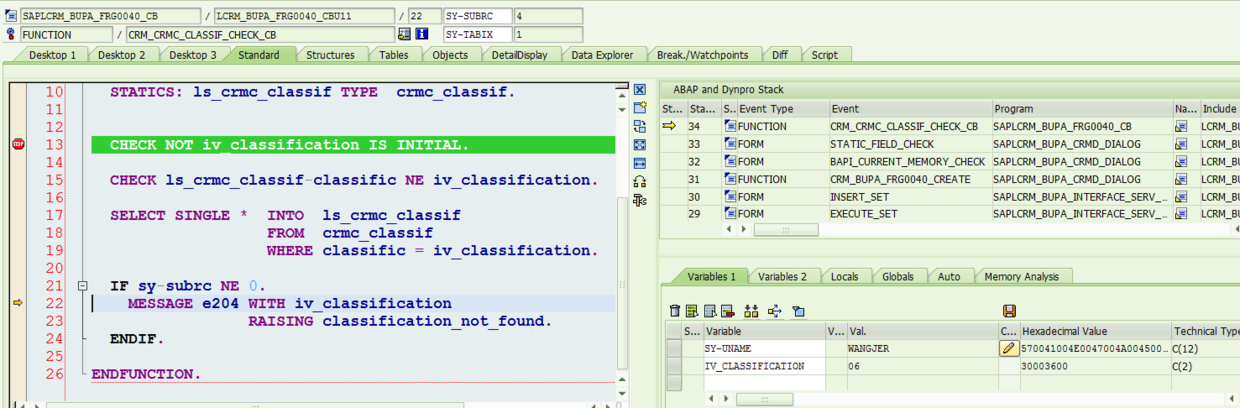Click the SY-TABIX variable name field
Image resolution: width=1240 pixels, height=408 pixels.
[478, 34]
